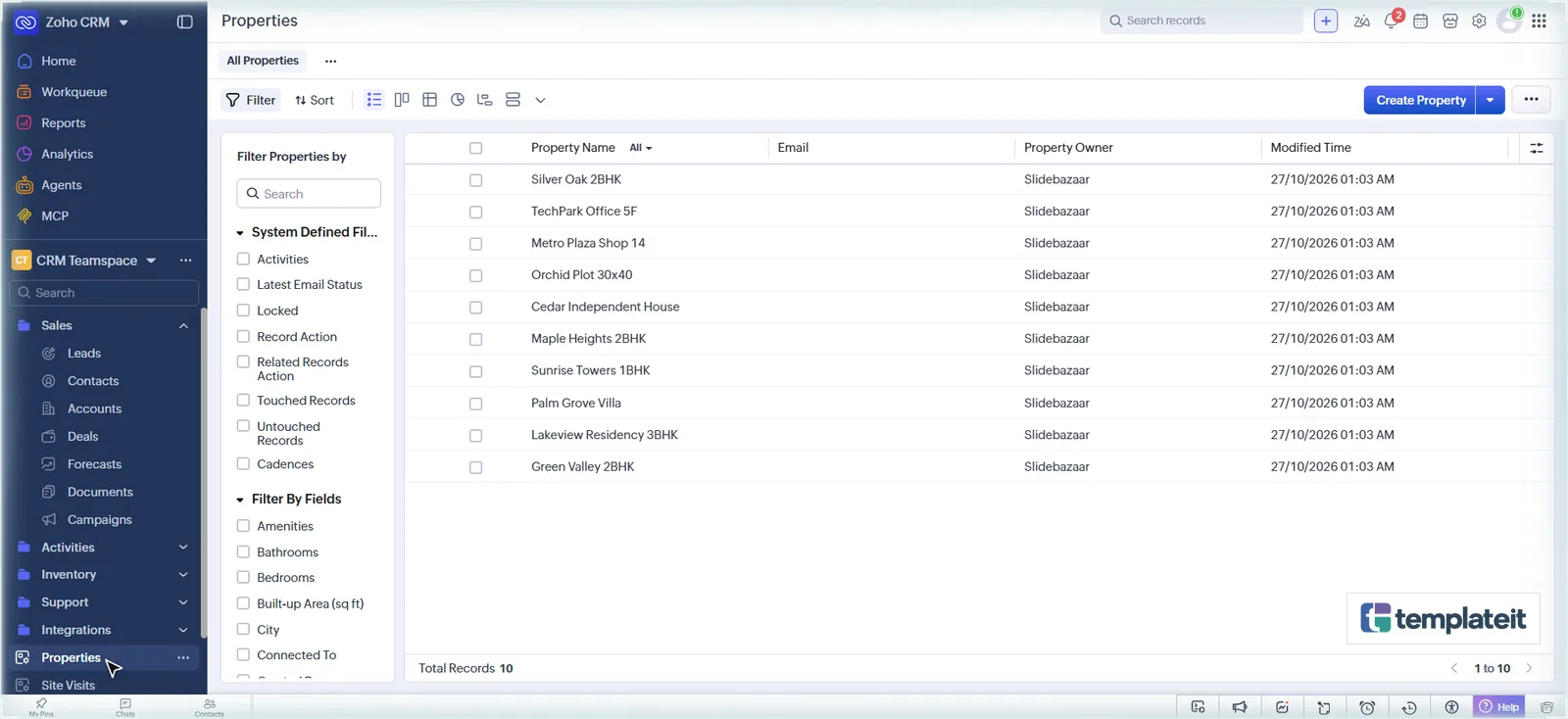Click the Filter button
The width and height of the screenshot is (1568, 719).
251,100
